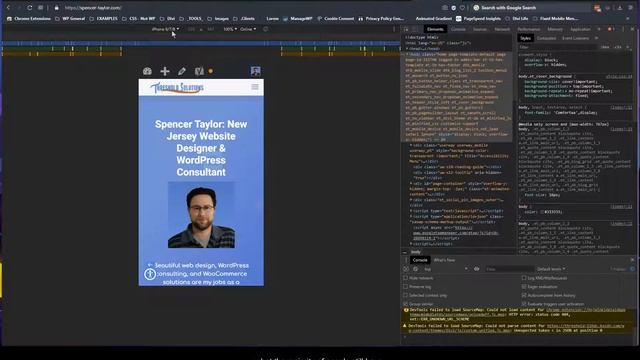The width and height of the screenshot is (640, 360).
Task: Click .cls button in Styles pane
Action: pyautogui.click(x=618, y=47)
